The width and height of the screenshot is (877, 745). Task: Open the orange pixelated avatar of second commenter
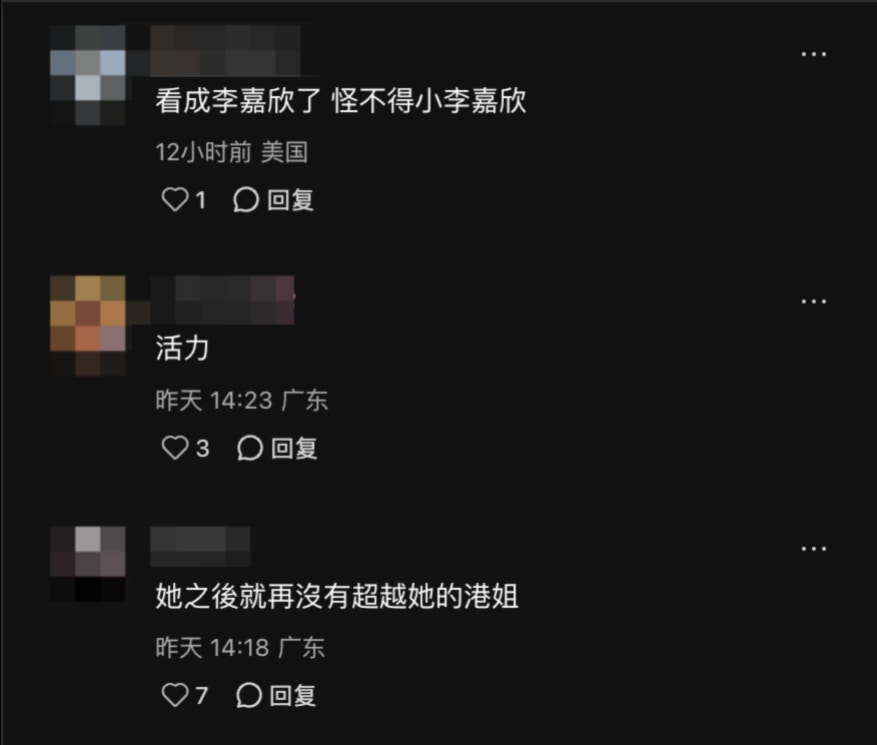coord(88,326)
